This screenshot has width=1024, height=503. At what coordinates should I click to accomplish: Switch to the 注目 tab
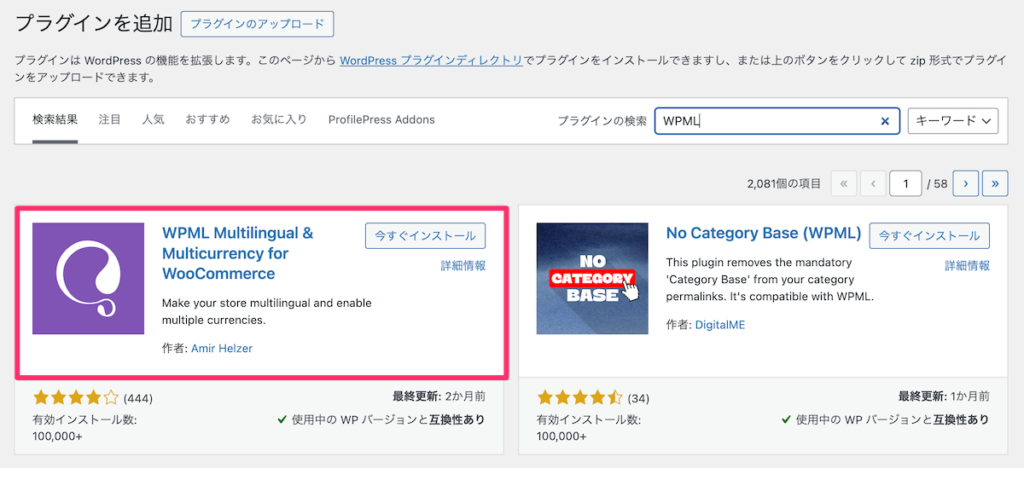coord(110,120)
